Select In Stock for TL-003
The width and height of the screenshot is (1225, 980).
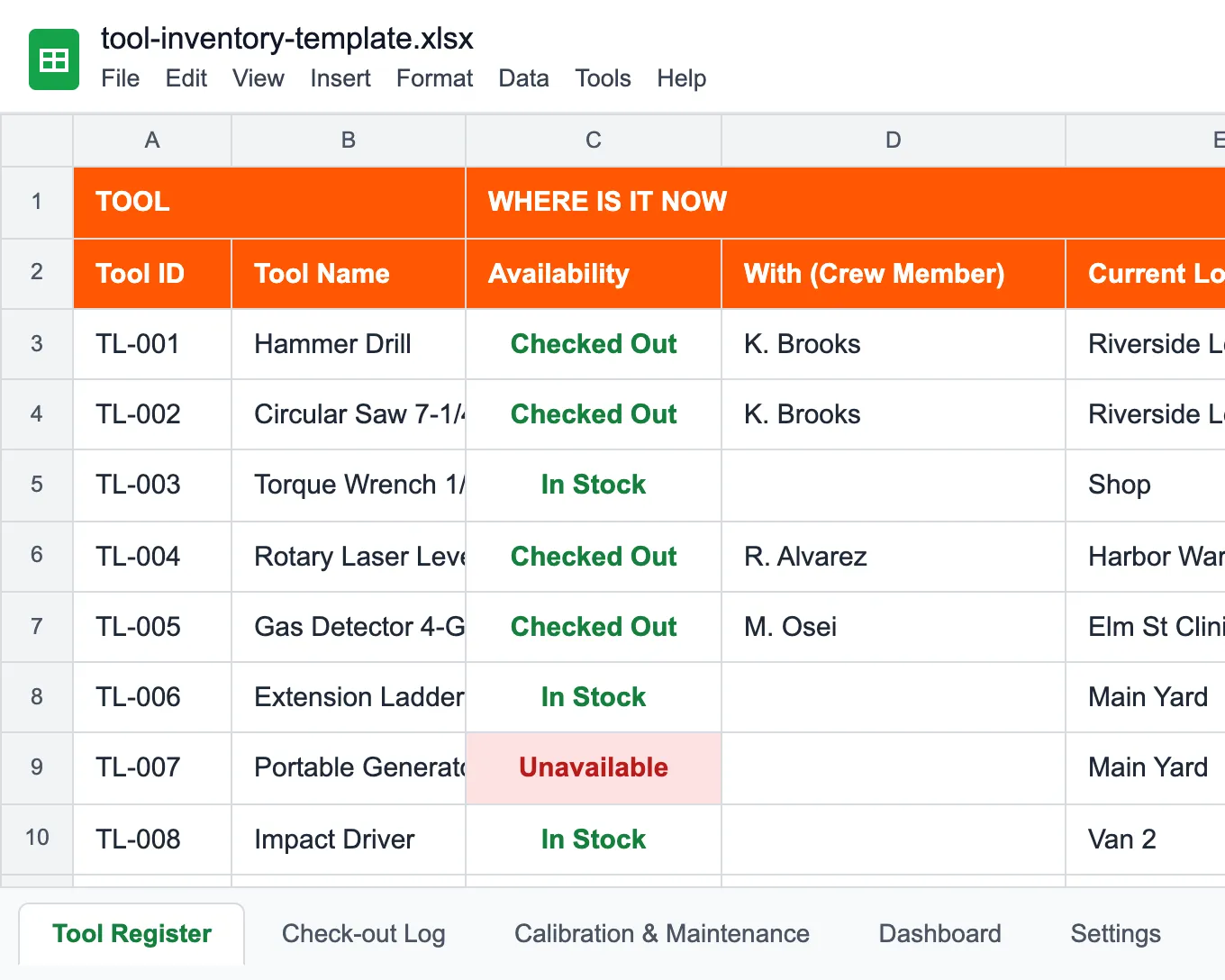click(x=594, y=485)
